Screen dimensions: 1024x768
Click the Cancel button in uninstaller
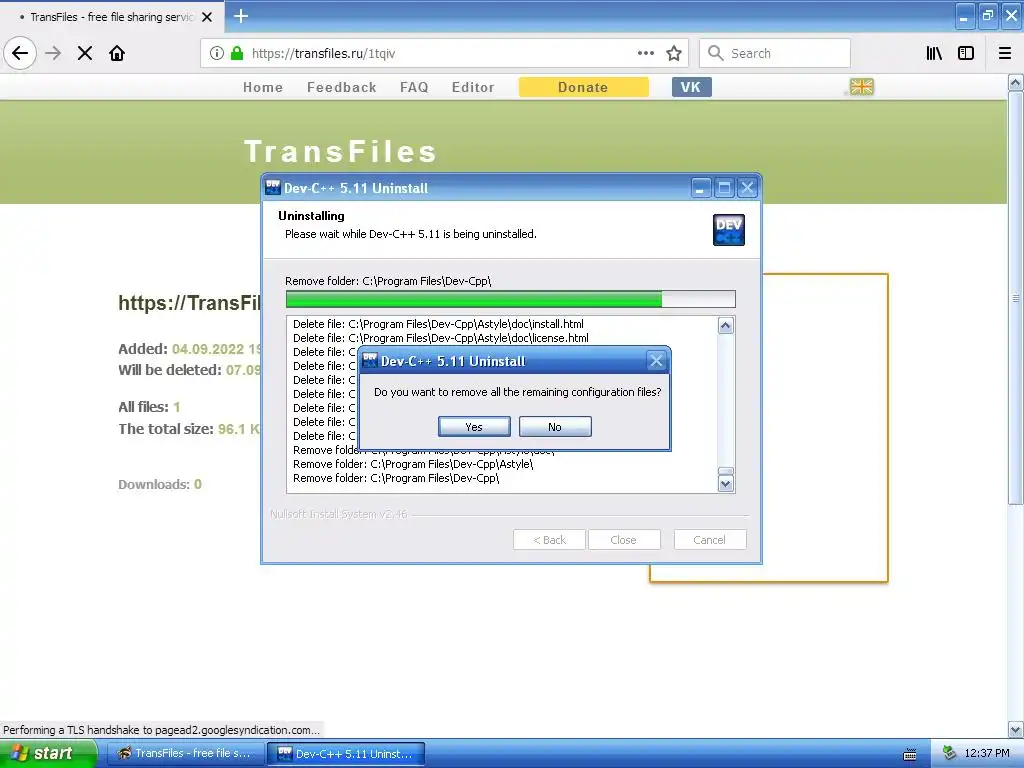click(709, 540)
